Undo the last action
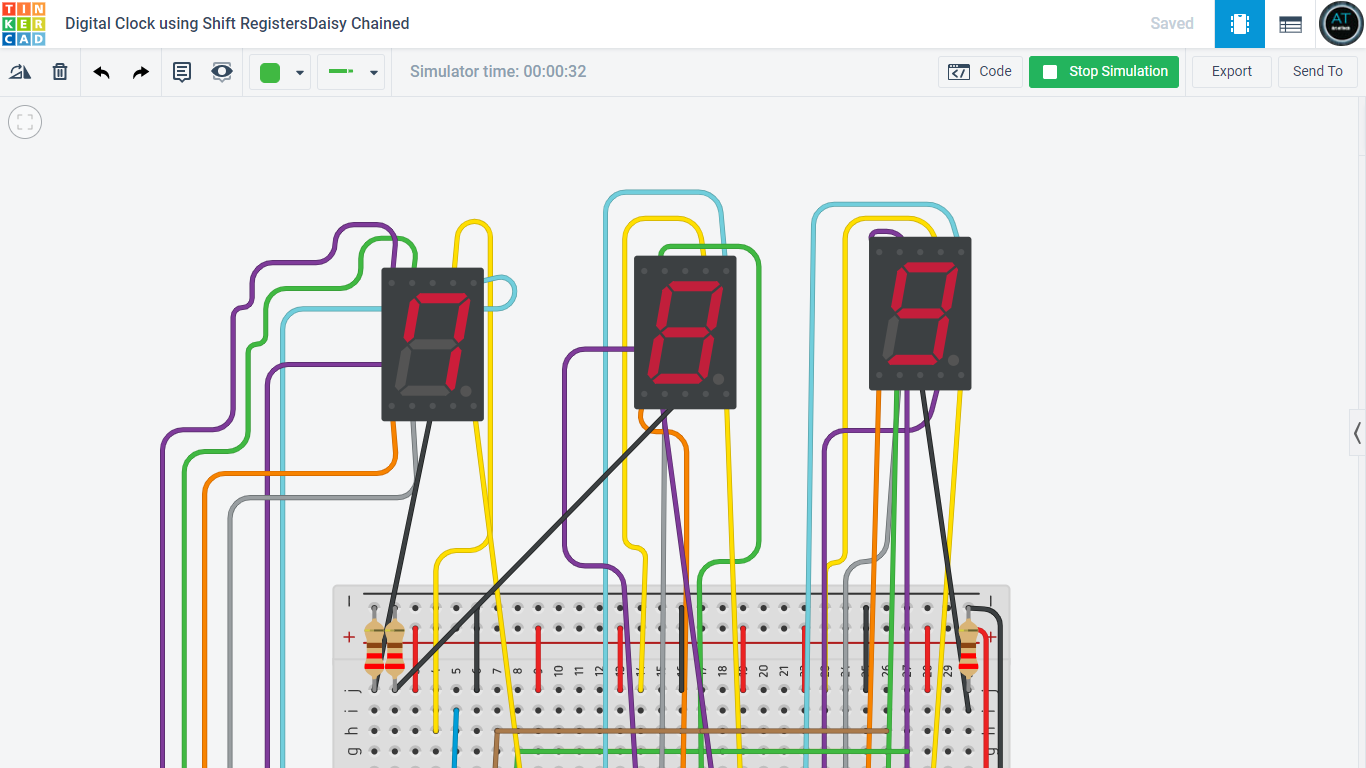1366x768 pixels. point(101,72)
